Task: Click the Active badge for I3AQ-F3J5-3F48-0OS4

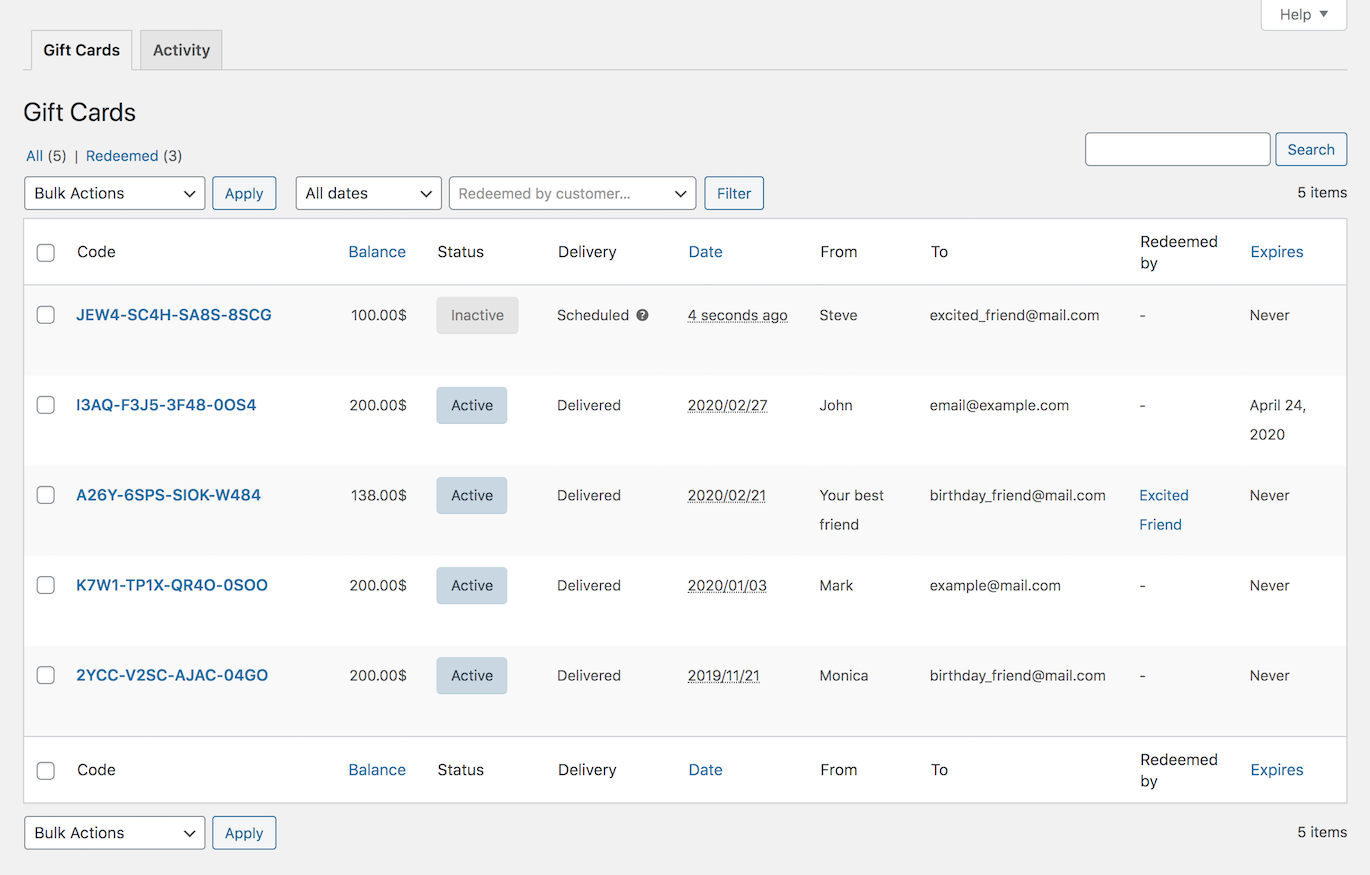Action: pyautogui.click(x=472, y=405)
